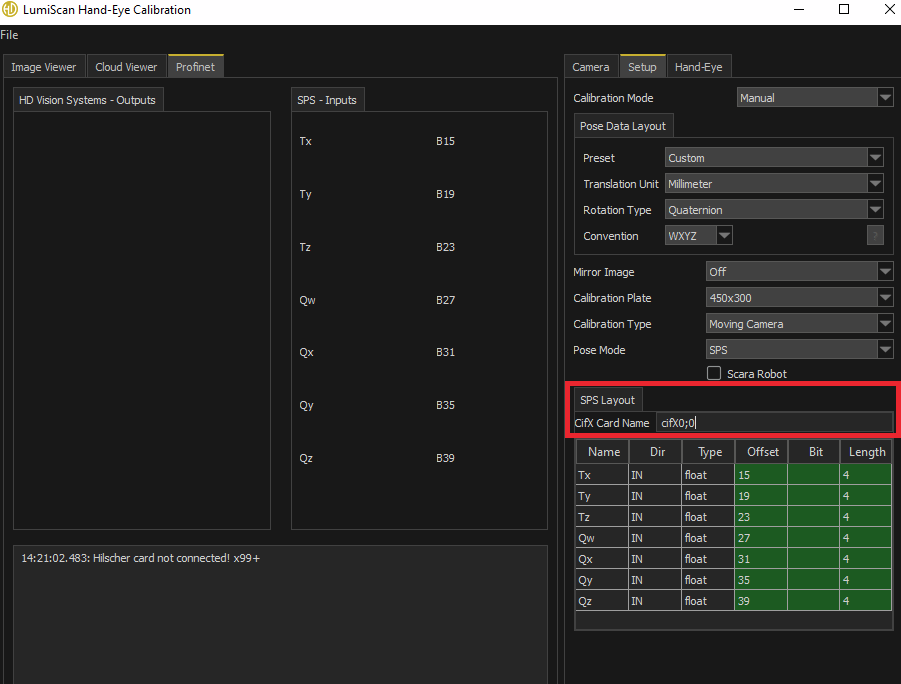The width and height of the screenshot is (901, 684).
Task: Click the Offset cell 19 for Ty
Action: point(761,495)
